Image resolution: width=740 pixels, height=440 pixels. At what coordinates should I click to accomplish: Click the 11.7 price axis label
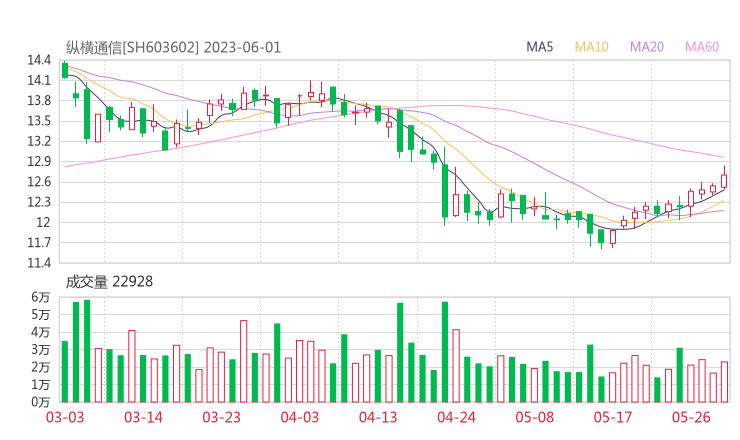coord(39,243)
